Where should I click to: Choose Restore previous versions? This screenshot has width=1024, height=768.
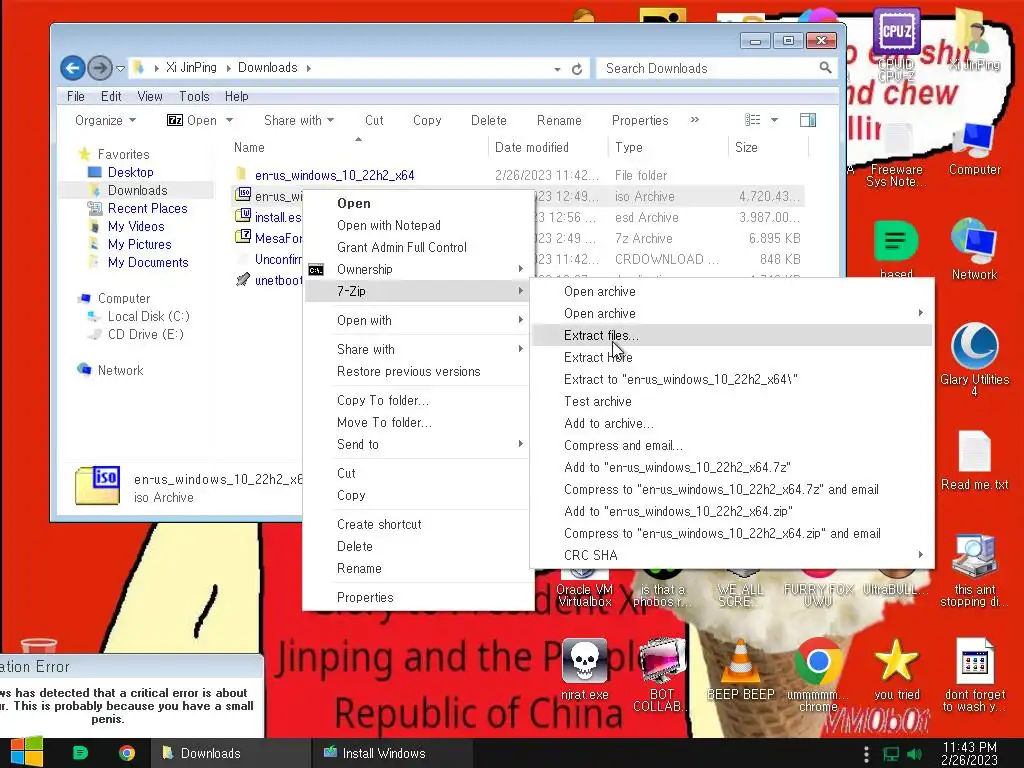(417, 371)
